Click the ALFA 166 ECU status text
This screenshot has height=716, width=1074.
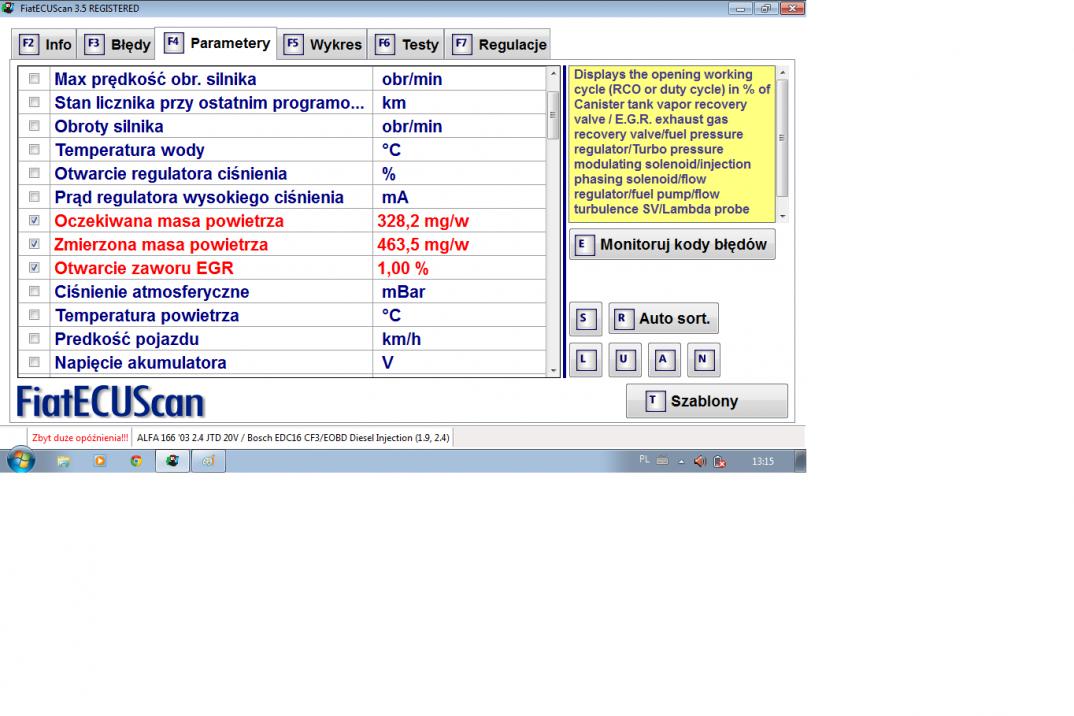pyautogui.click(x=293, y=438)
